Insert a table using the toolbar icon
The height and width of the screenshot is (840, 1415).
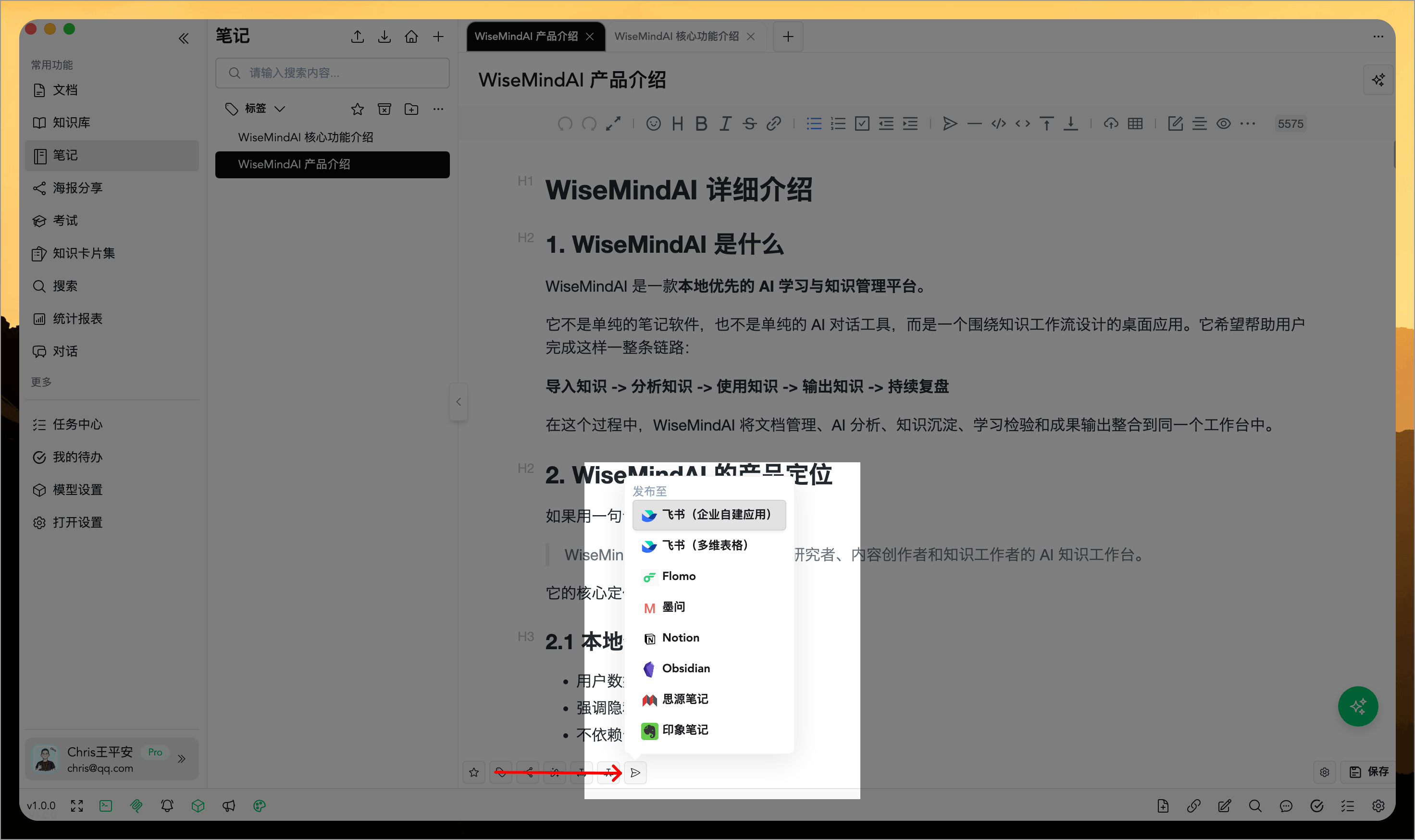(x=1136, y=124)
